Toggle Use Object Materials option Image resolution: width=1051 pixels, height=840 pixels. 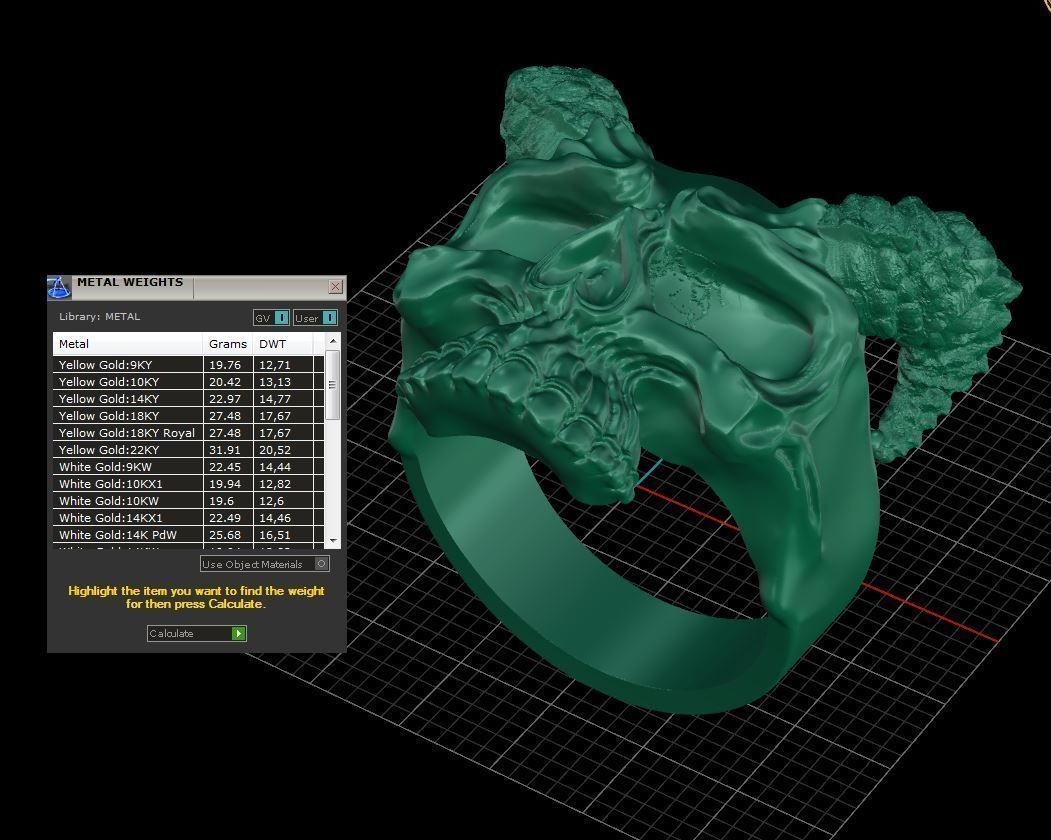click(264, 564)
